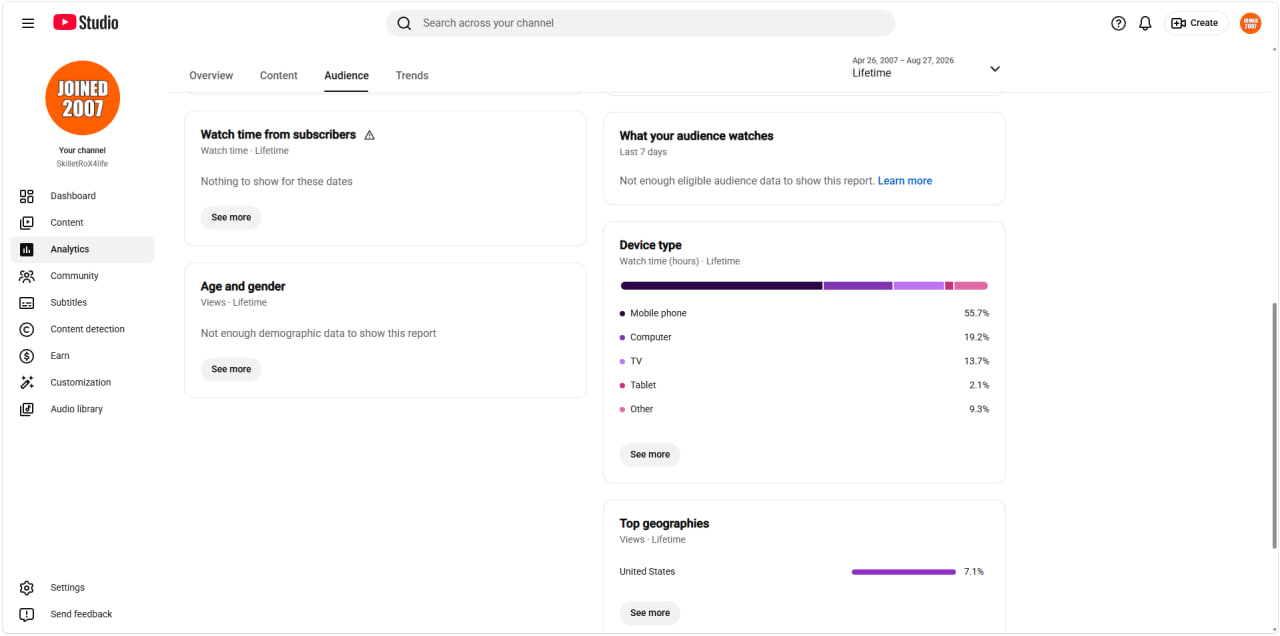Open Dashboard in the sidebar
Viewport: 1280px width, 636px height.
pyautogui.click(x=82, y=196)
